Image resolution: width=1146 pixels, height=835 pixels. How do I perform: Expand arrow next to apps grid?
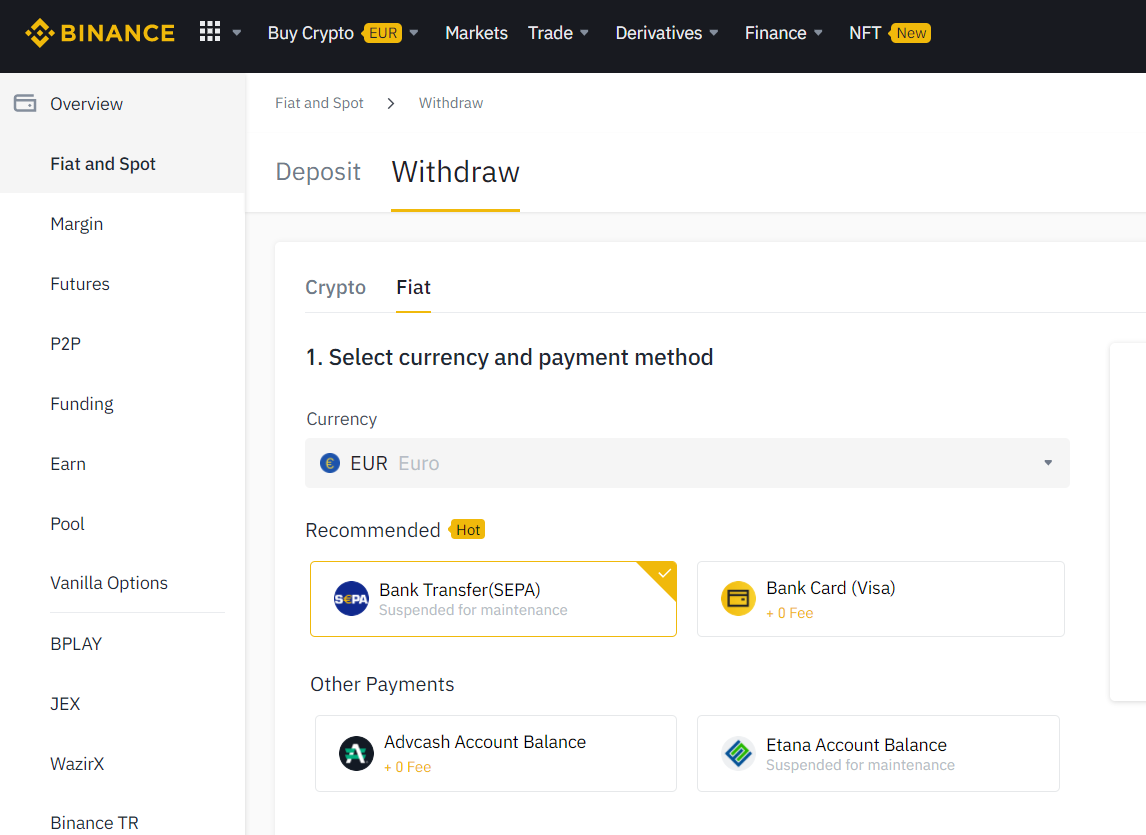237,33
